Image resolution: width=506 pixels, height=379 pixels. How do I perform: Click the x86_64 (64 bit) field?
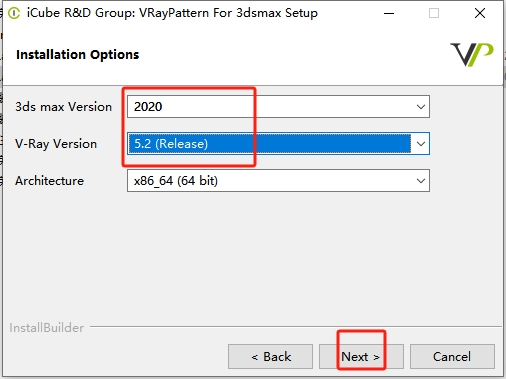pos(278,181)
